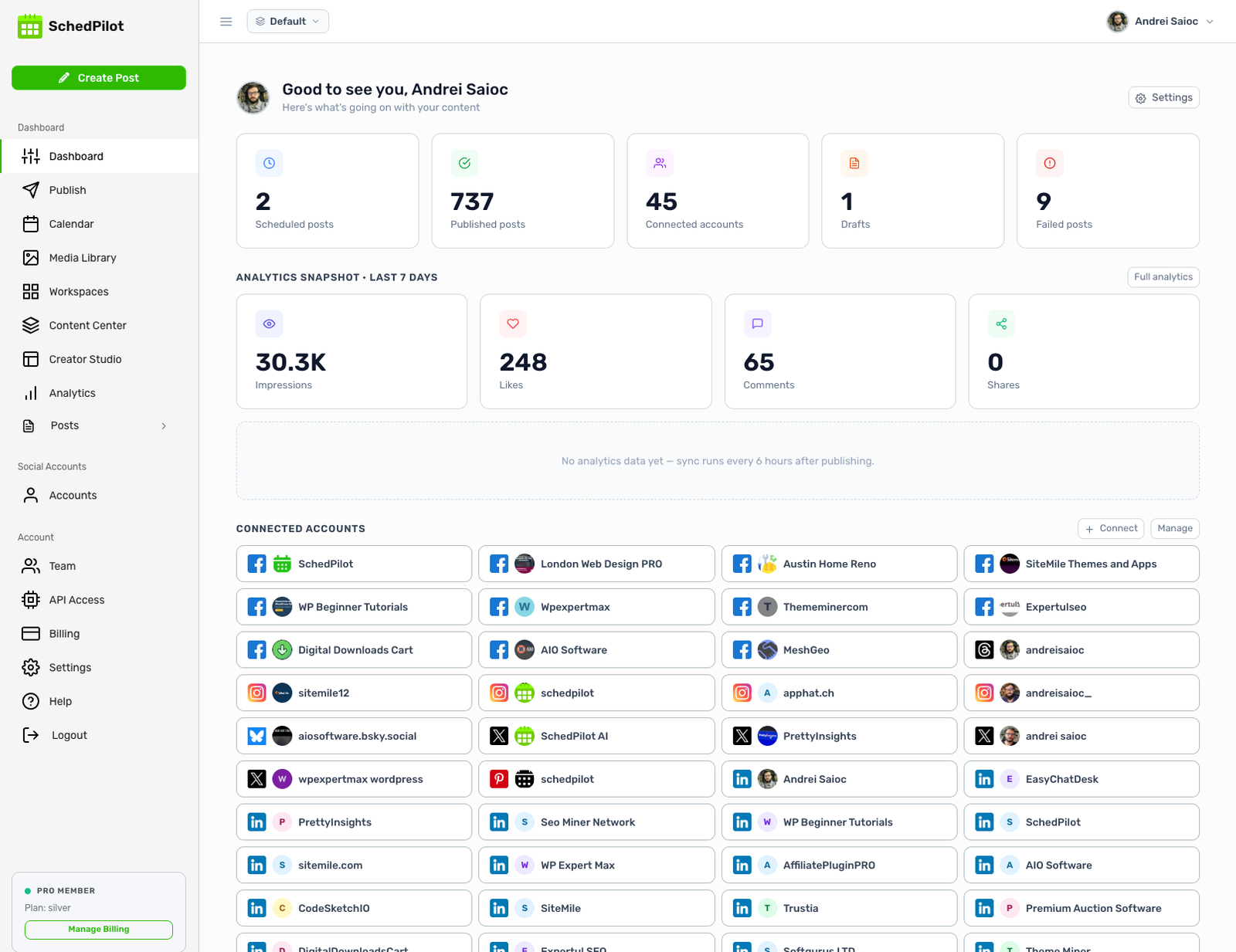
Task: Open Media Library in the sidebar
Action: pos(99,258)
